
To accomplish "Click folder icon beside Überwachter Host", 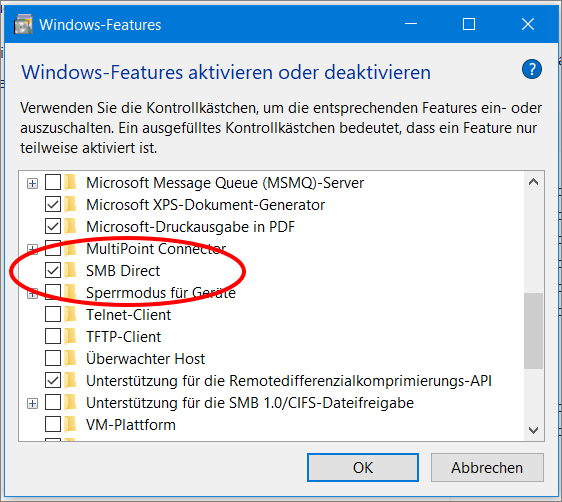I will point(71,359).
